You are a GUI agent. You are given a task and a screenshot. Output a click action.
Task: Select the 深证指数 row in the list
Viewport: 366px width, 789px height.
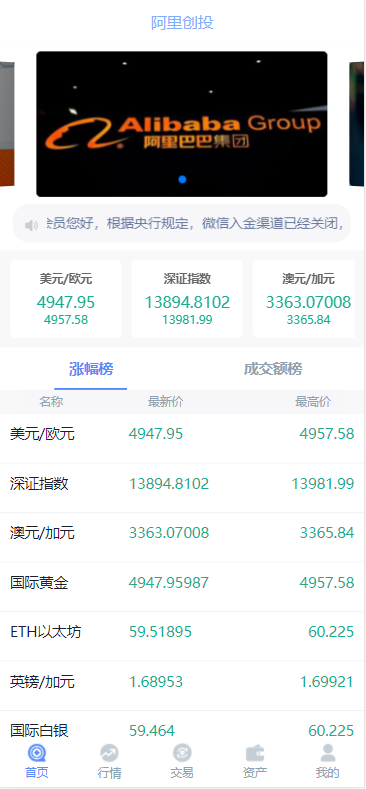(x=182, y=488)
